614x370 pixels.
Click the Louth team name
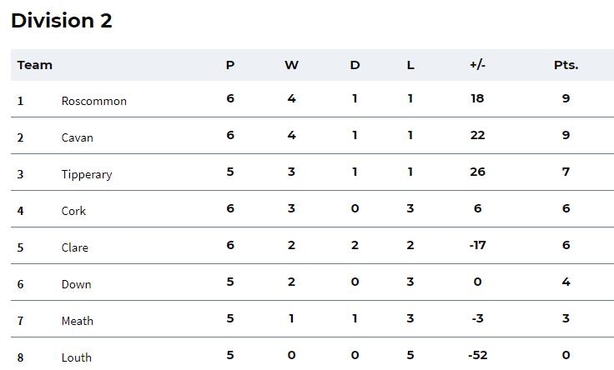click(77, 357)
